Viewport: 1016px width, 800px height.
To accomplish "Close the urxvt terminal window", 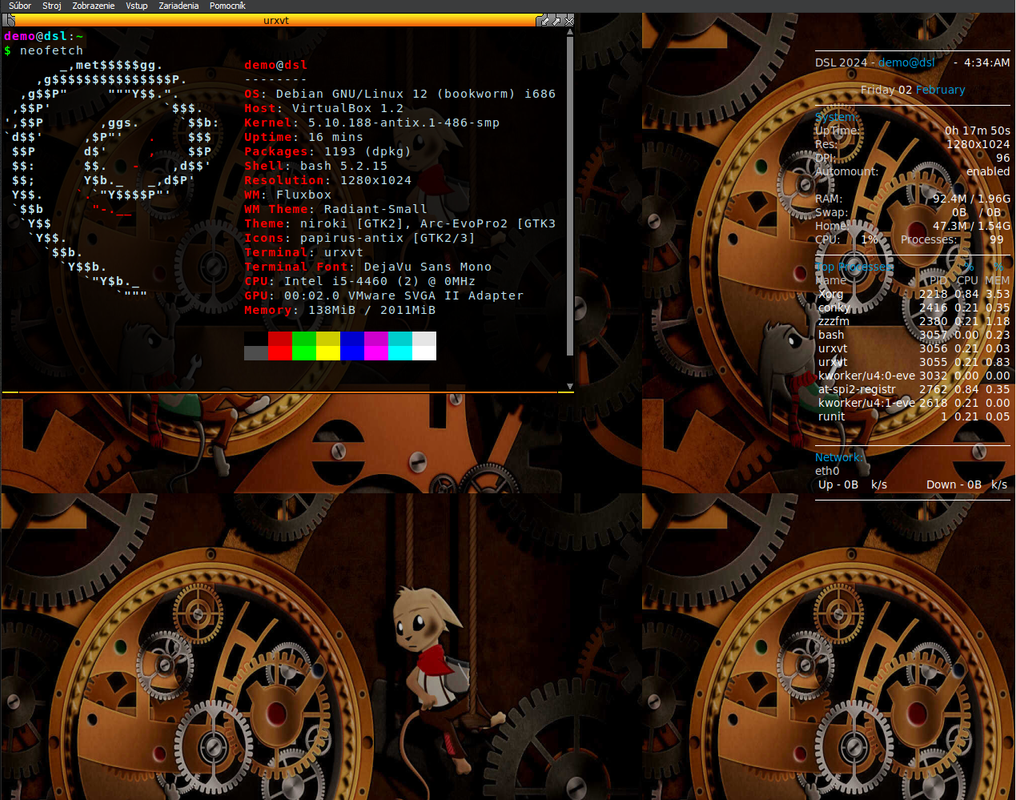I will (569, 21).
